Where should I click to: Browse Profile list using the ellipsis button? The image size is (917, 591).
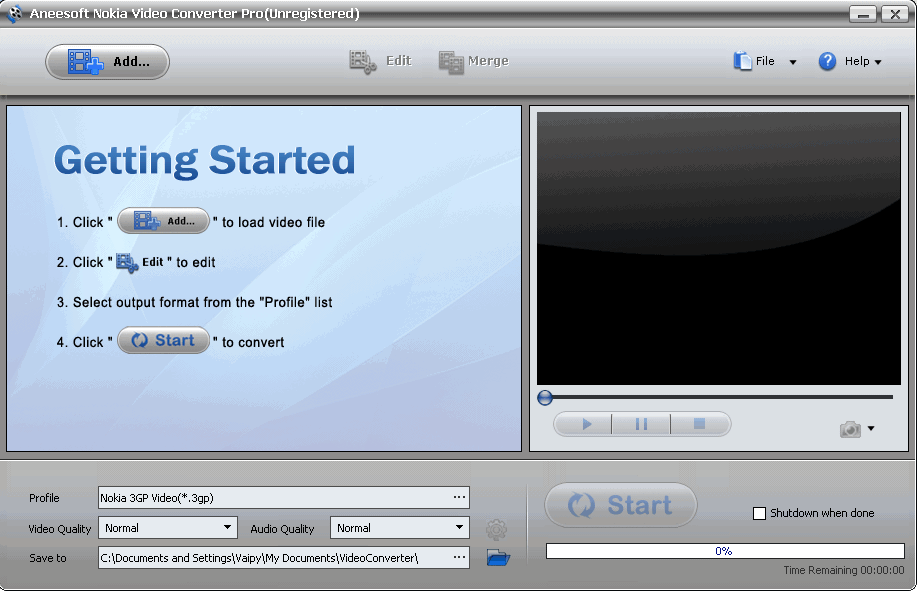click(x=459, y=497)
